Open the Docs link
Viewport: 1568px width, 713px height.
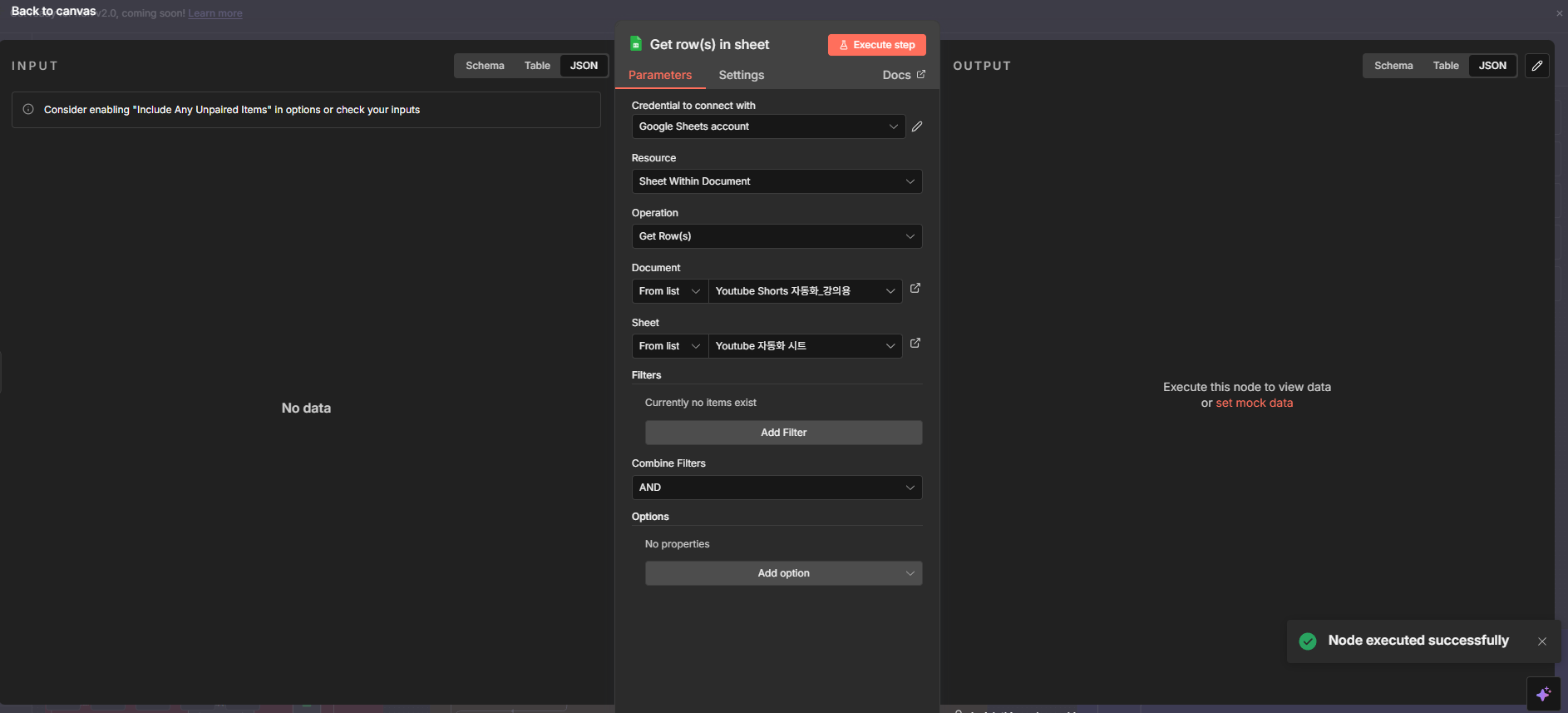pos(904,75)
